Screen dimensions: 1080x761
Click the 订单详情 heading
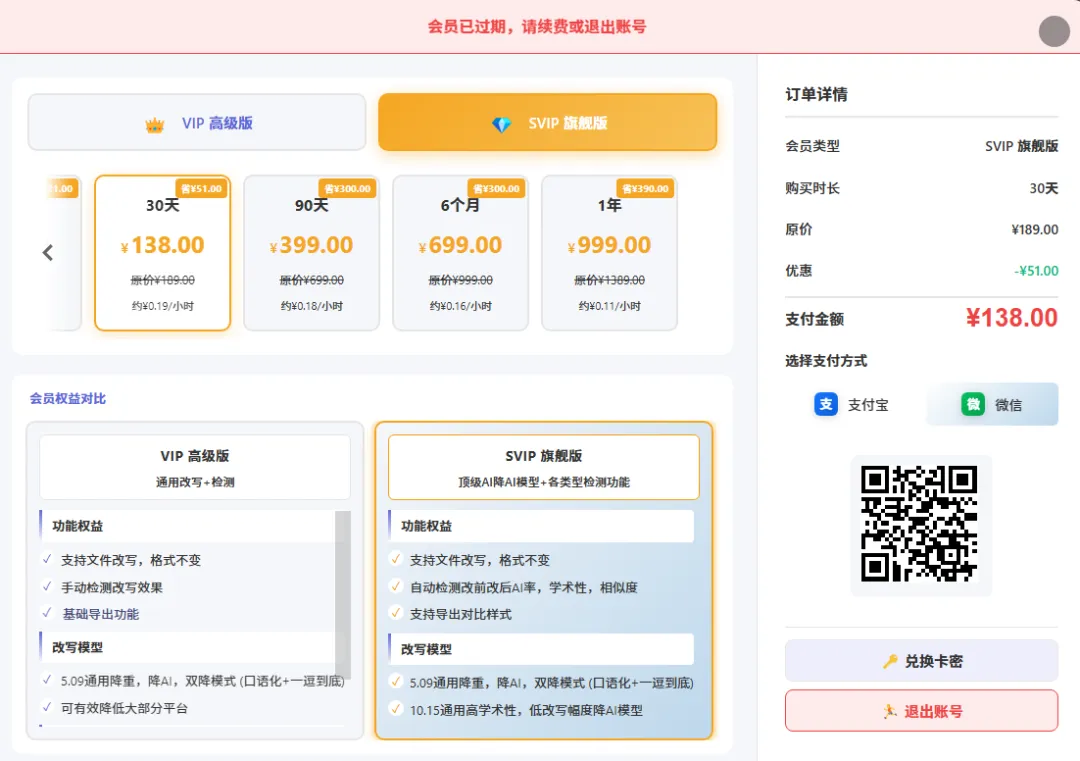816,94
